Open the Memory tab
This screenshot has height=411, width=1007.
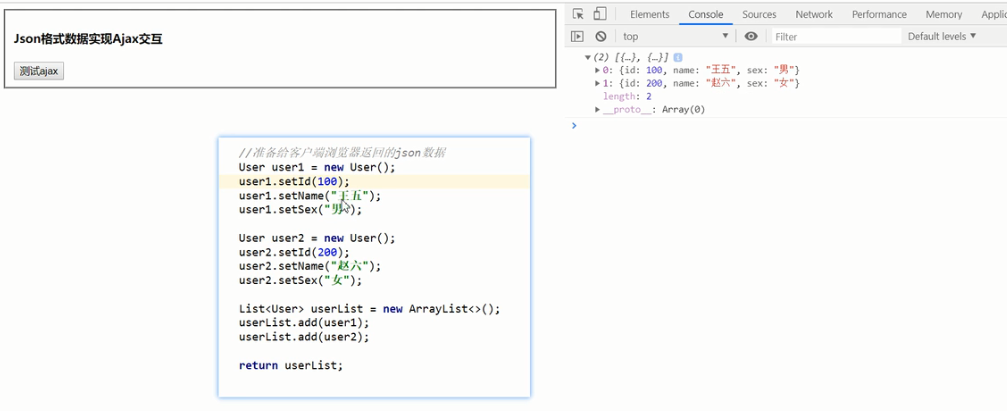coord(943,14)
